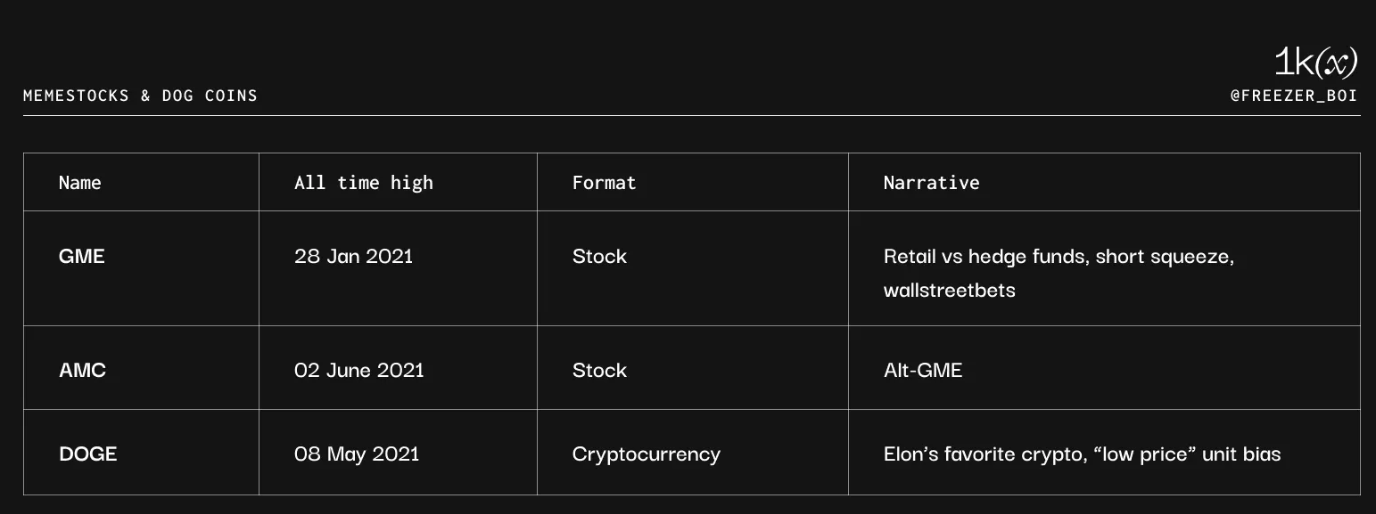Click the Stock format cell for AMC
This screenshot has height=514, width=1376.
599,370
